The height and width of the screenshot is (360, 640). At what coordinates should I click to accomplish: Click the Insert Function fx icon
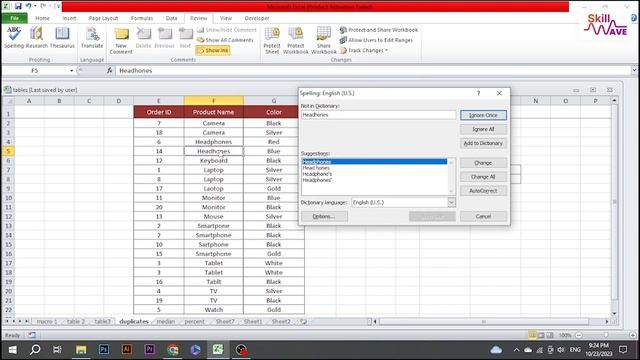109,71
